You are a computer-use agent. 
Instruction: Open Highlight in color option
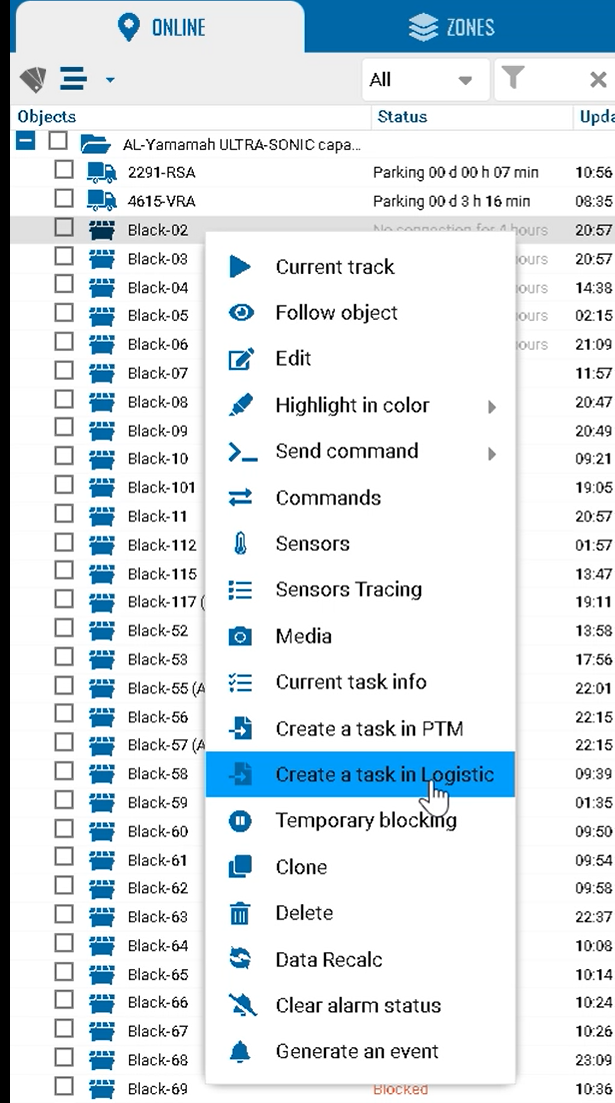(x=352, y=406)
